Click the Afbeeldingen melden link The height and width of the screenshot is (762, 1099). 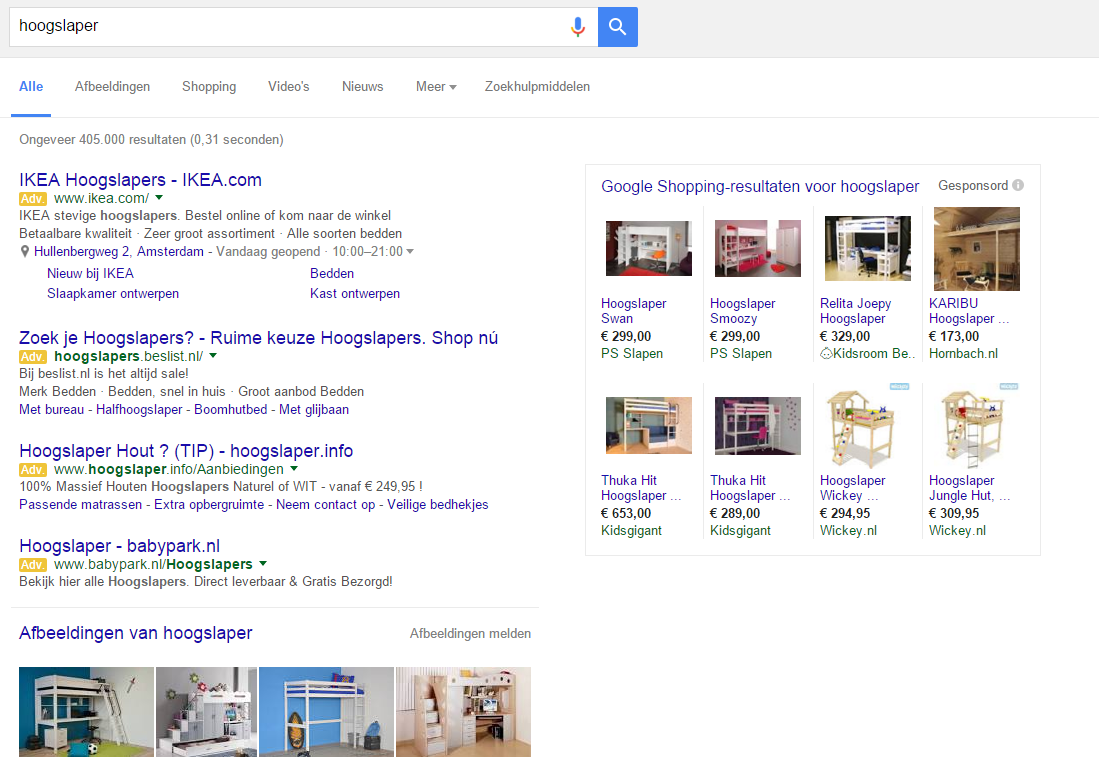470,633
